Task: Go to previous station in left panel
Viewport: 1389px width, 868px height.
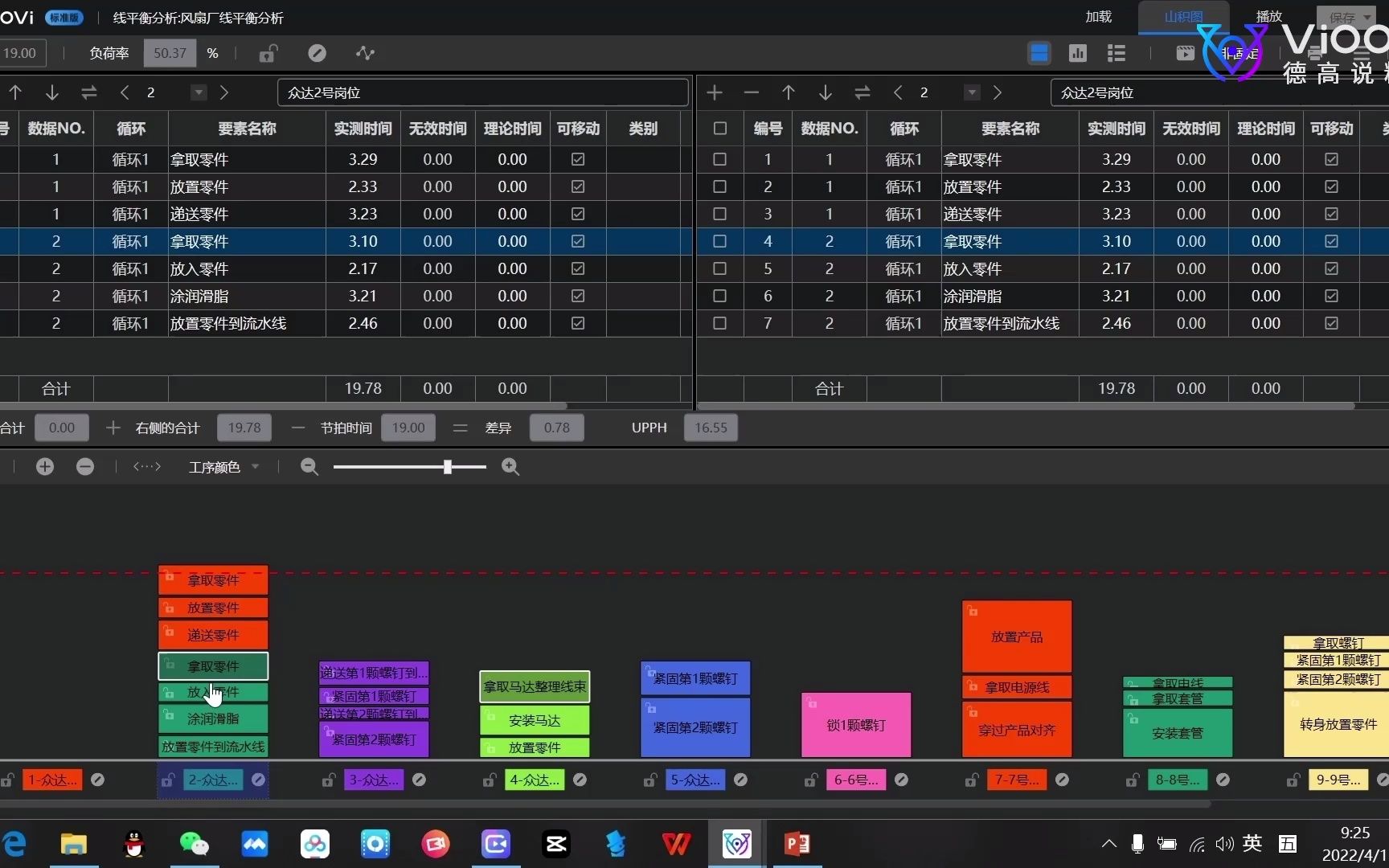Action: (125, 92)
